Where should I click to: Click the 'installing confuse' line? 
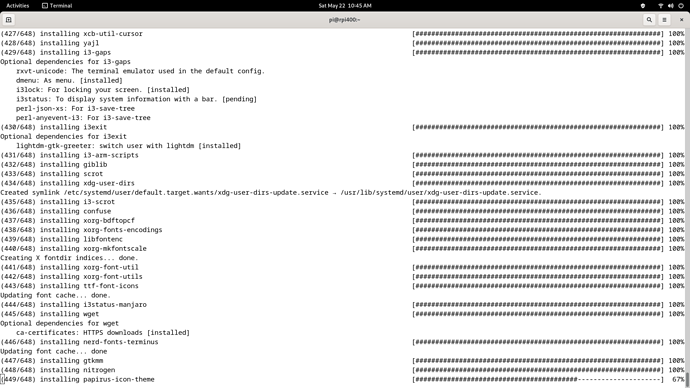[x=55, y=211]
